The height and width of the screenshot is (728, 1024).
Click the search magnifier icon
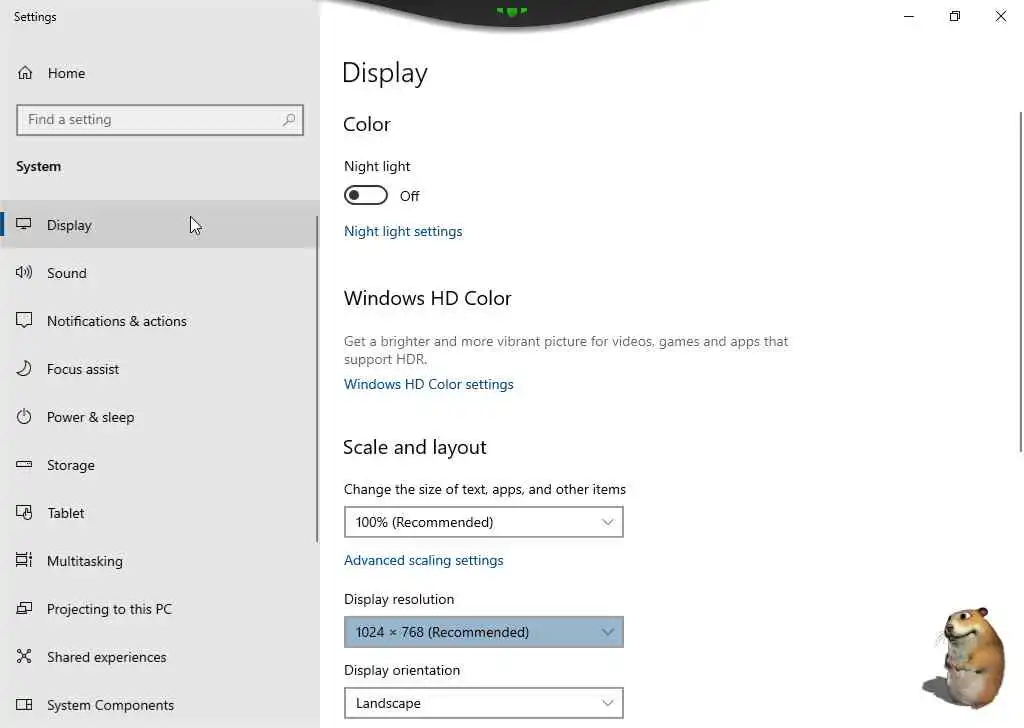pyautogui.click(x=289, y=119)
